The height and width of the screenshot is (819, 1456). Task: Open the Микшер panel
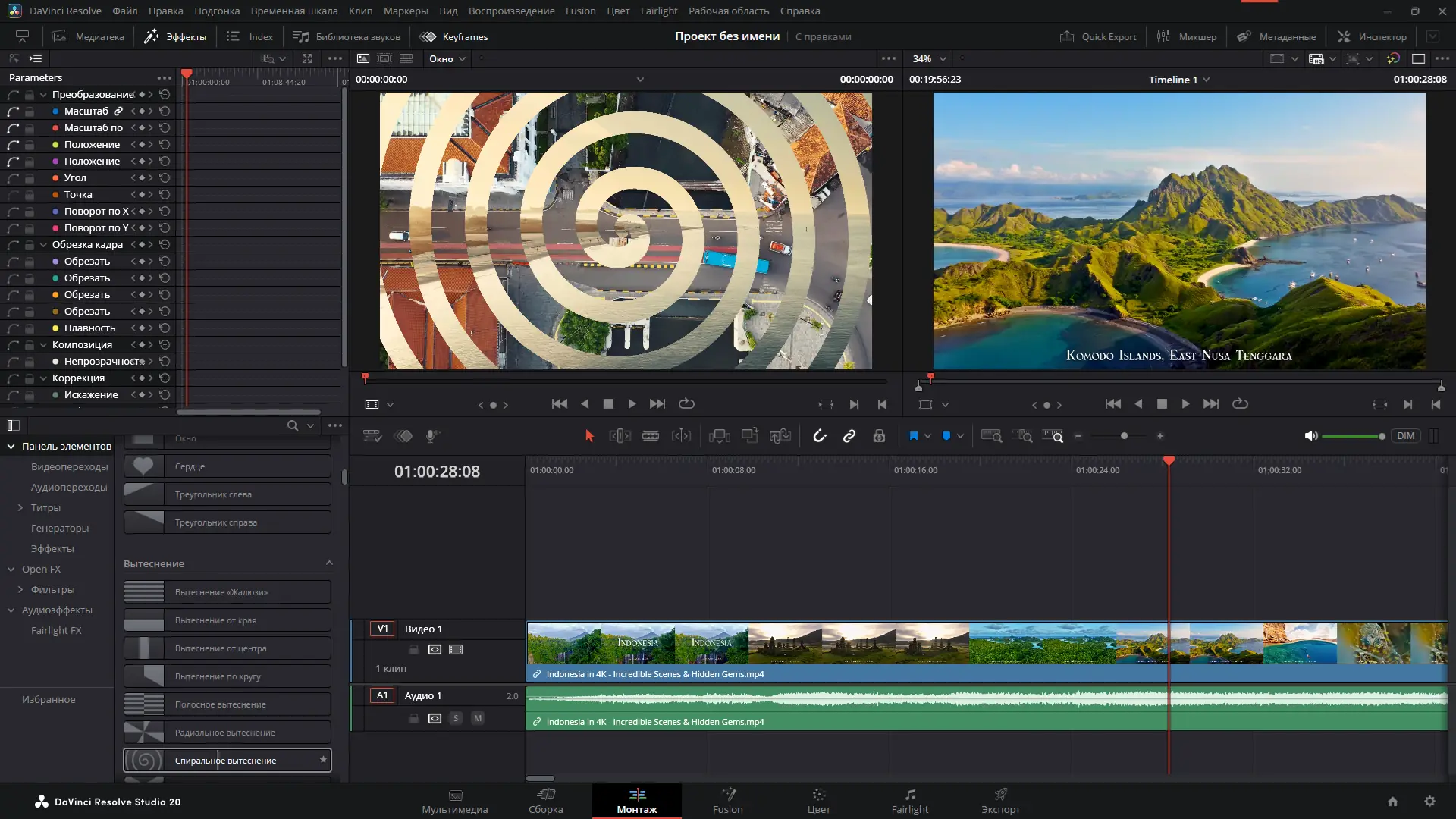pyautogui.click(x=1186, y=36)
